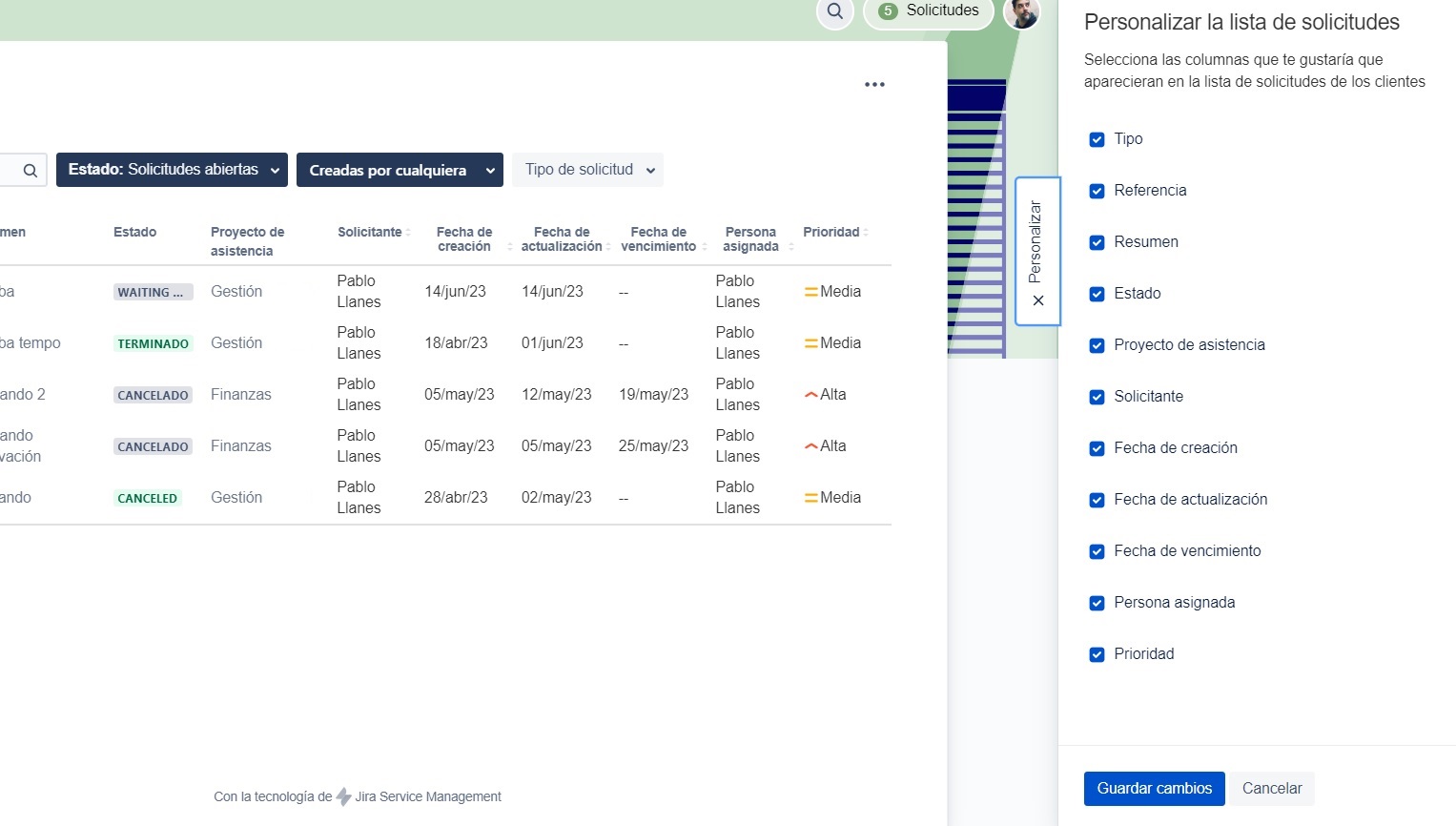This screenshot has height=826, width=1456.
Task: Open the Jira Service Management footer link
Action: tap(428, 796)
